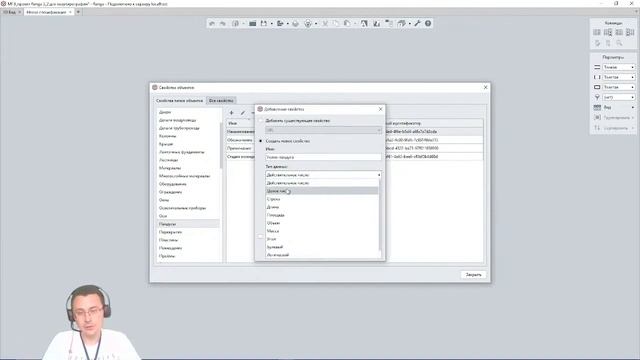Add a property with the plus icon
640x360 pixels.
pos(231,113)
